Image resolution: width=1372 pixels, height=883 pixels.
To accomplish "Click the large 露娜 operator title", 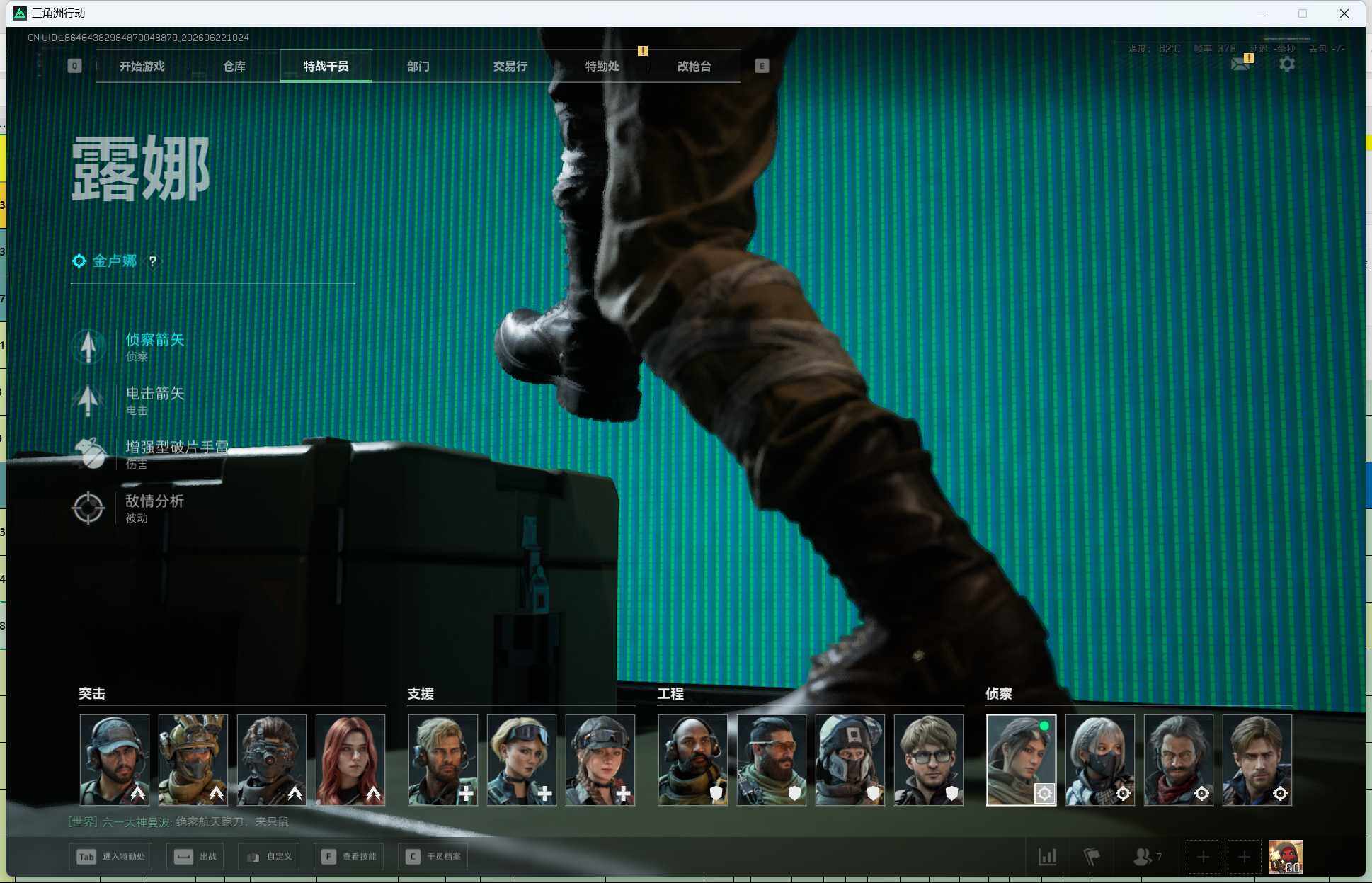I will pos(141,169).
